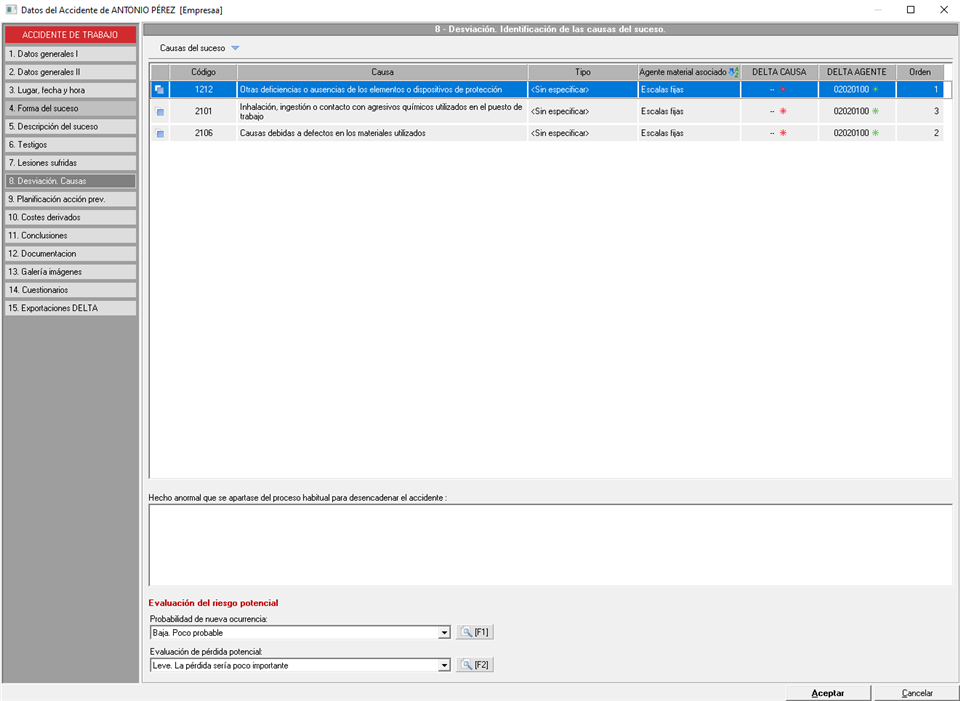Click the F2 magnifier lookup button

pyautogui.click(x=475, y=666)
